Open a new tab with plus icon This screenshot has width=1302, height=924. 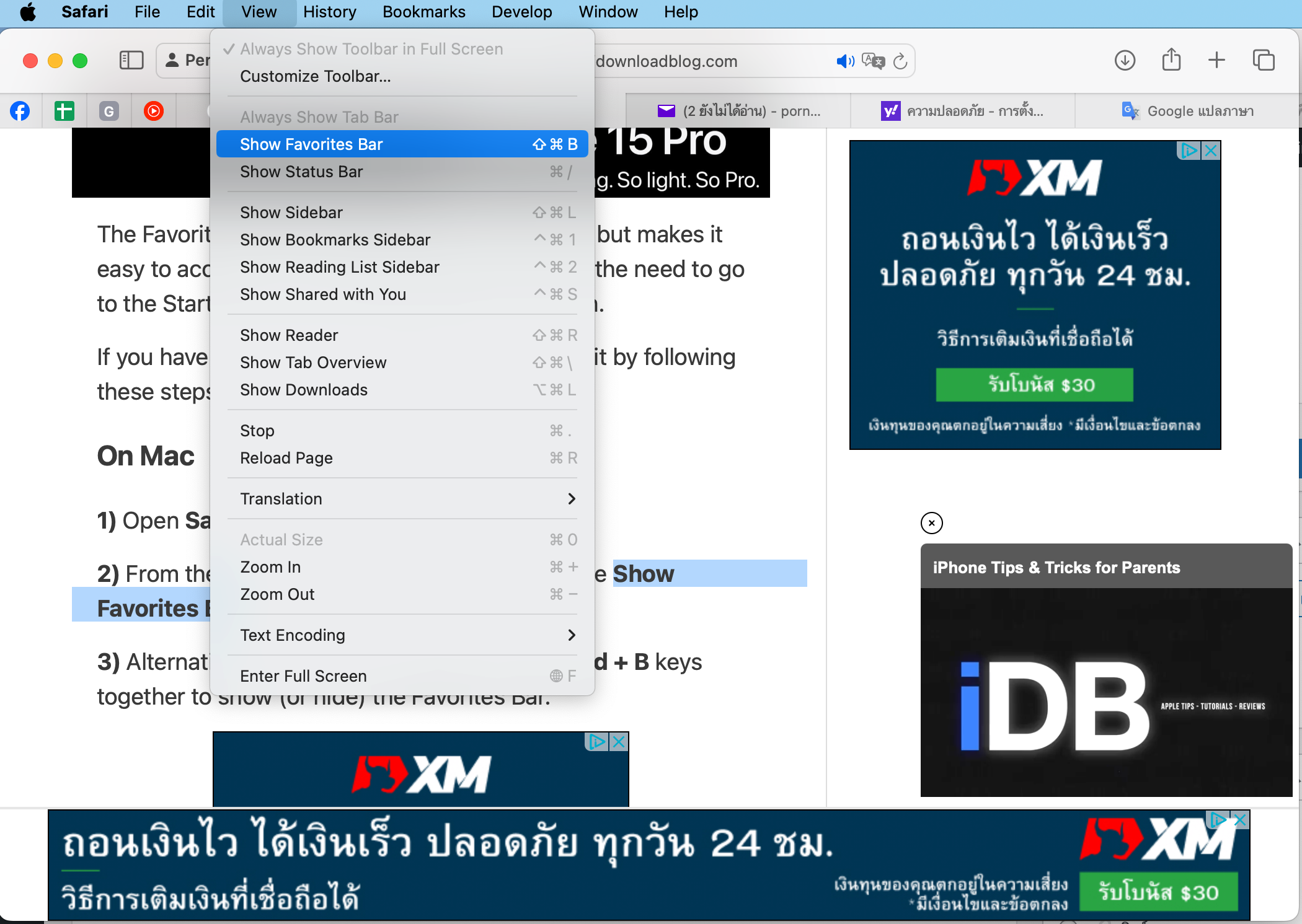[1216, 61]
